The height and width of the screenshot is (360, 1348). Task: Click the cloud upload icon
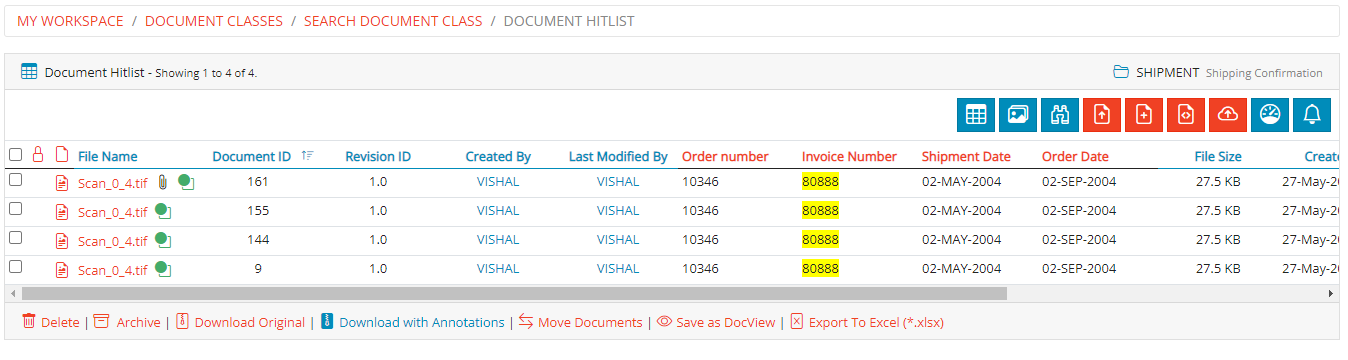click(1228, 115)
